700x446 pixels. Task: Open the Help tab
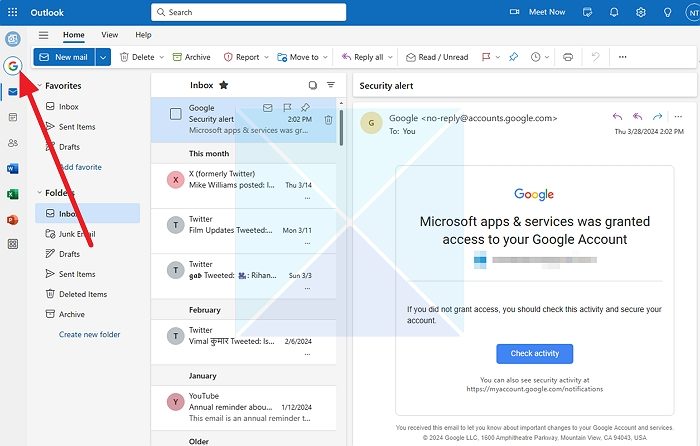click(x=143, y=35)
